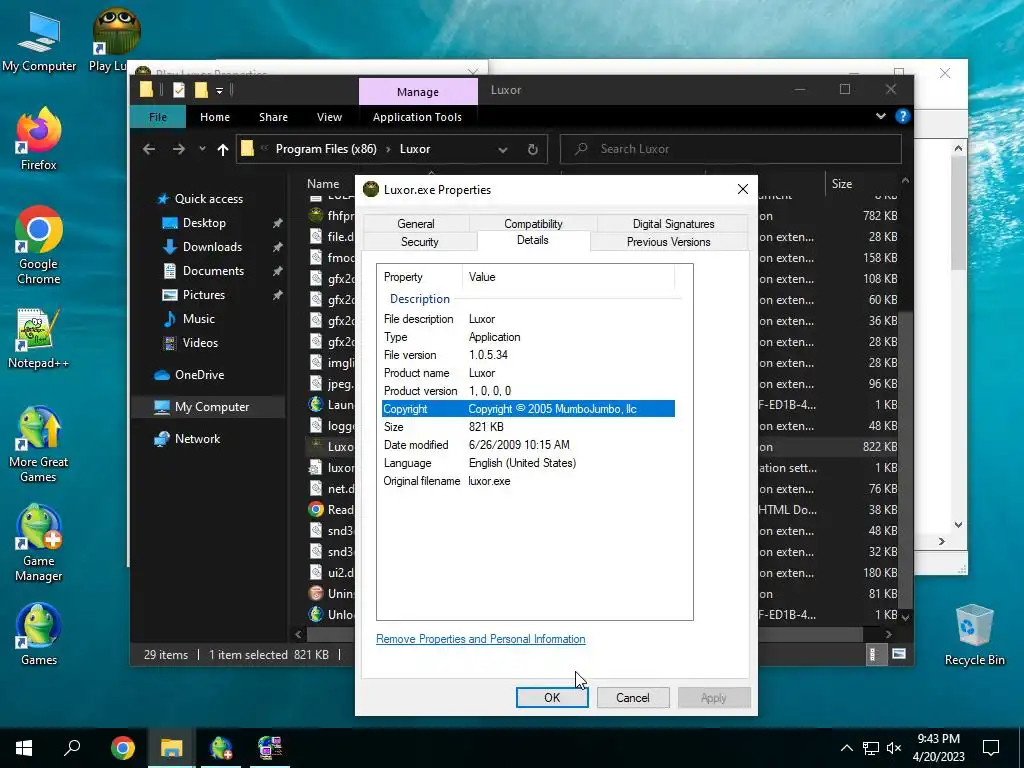This screenshot has width=1024, height=768.
Task: Open the My Computer desktop icon
Action: coord(39,40)
